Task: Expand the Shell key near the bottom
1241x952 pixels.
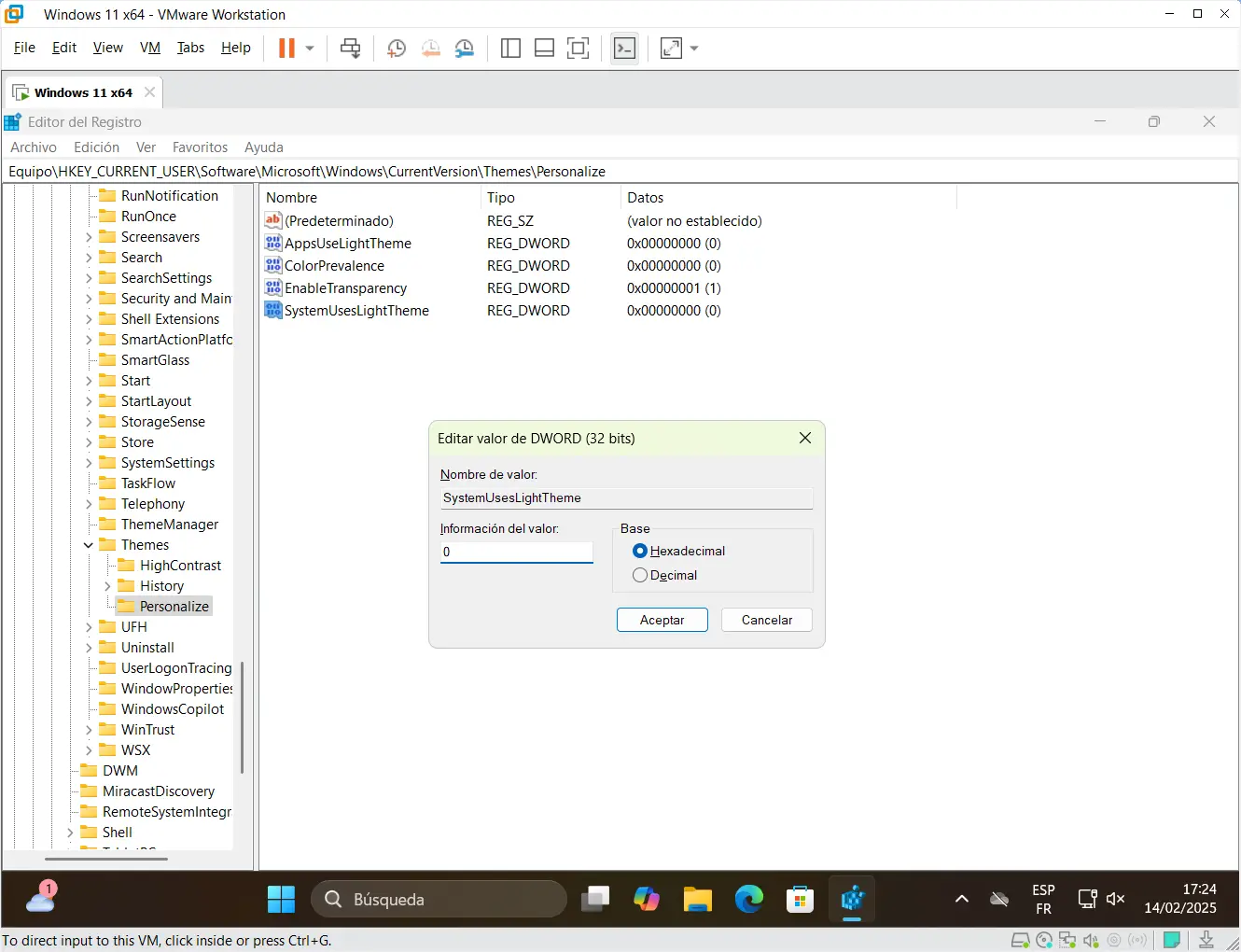Action: [x=70, y=833]
